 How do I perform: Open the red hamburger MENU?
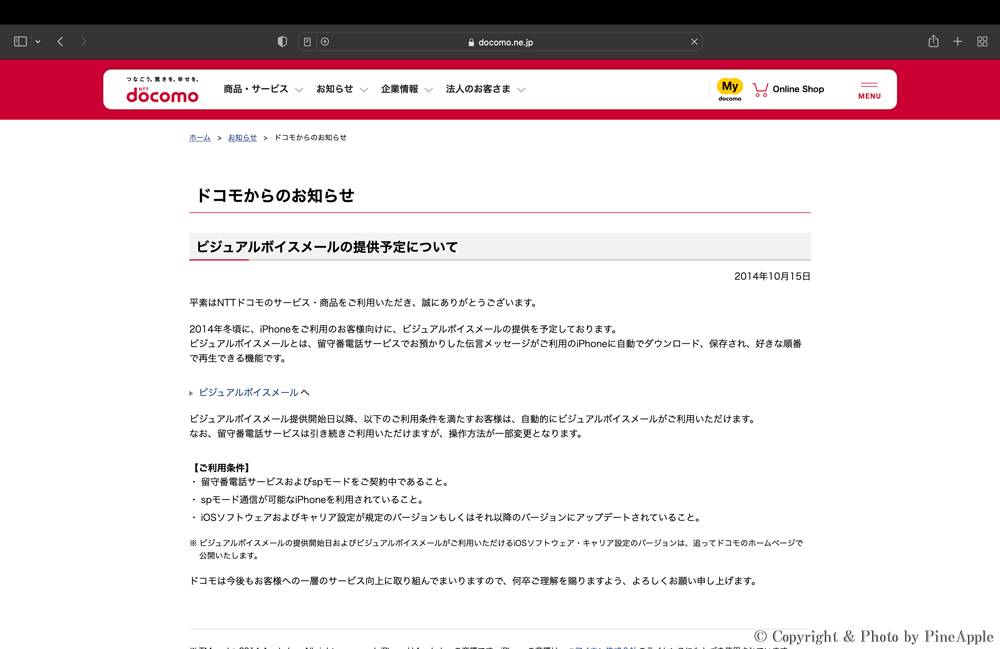pos(869,90)
